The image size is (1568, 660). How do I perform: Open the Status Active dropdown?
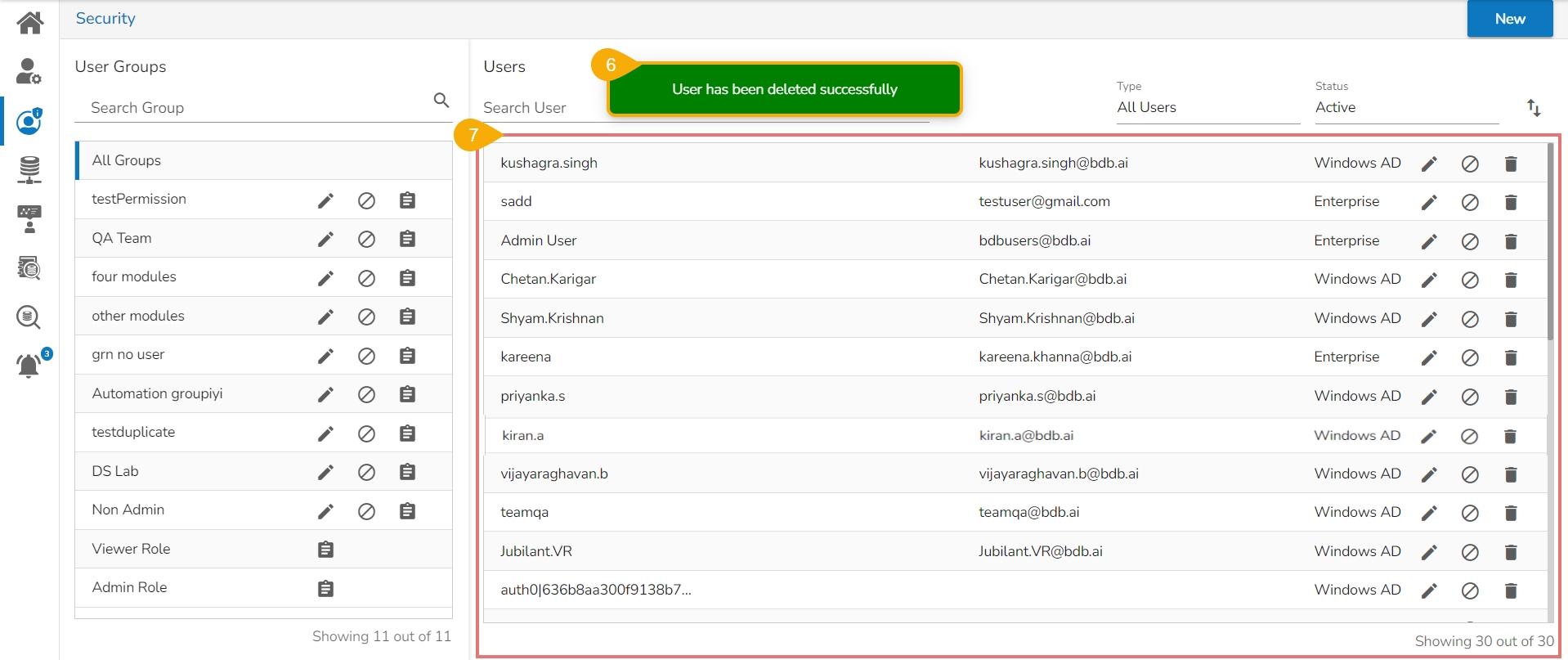(x=1405, y=107)
